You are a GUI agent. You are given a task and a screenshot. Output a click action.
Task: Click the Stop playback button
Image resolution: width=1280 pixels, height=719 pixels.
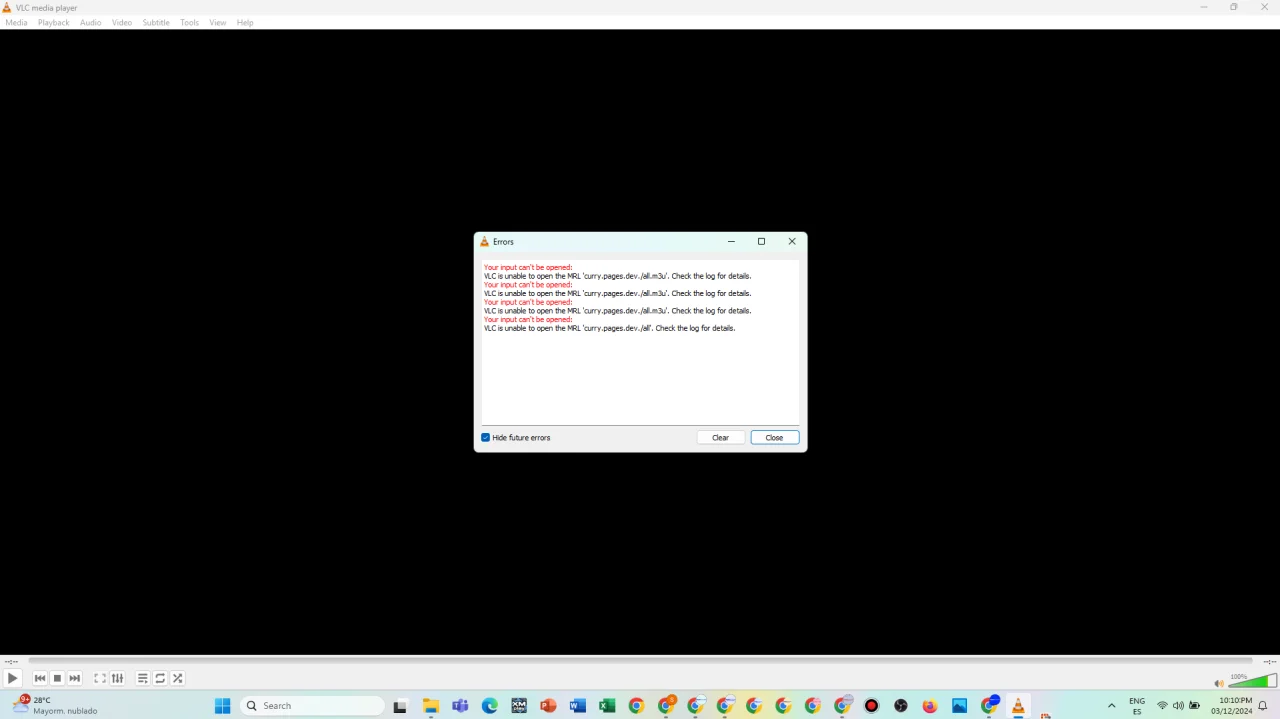tap(57, 678)
